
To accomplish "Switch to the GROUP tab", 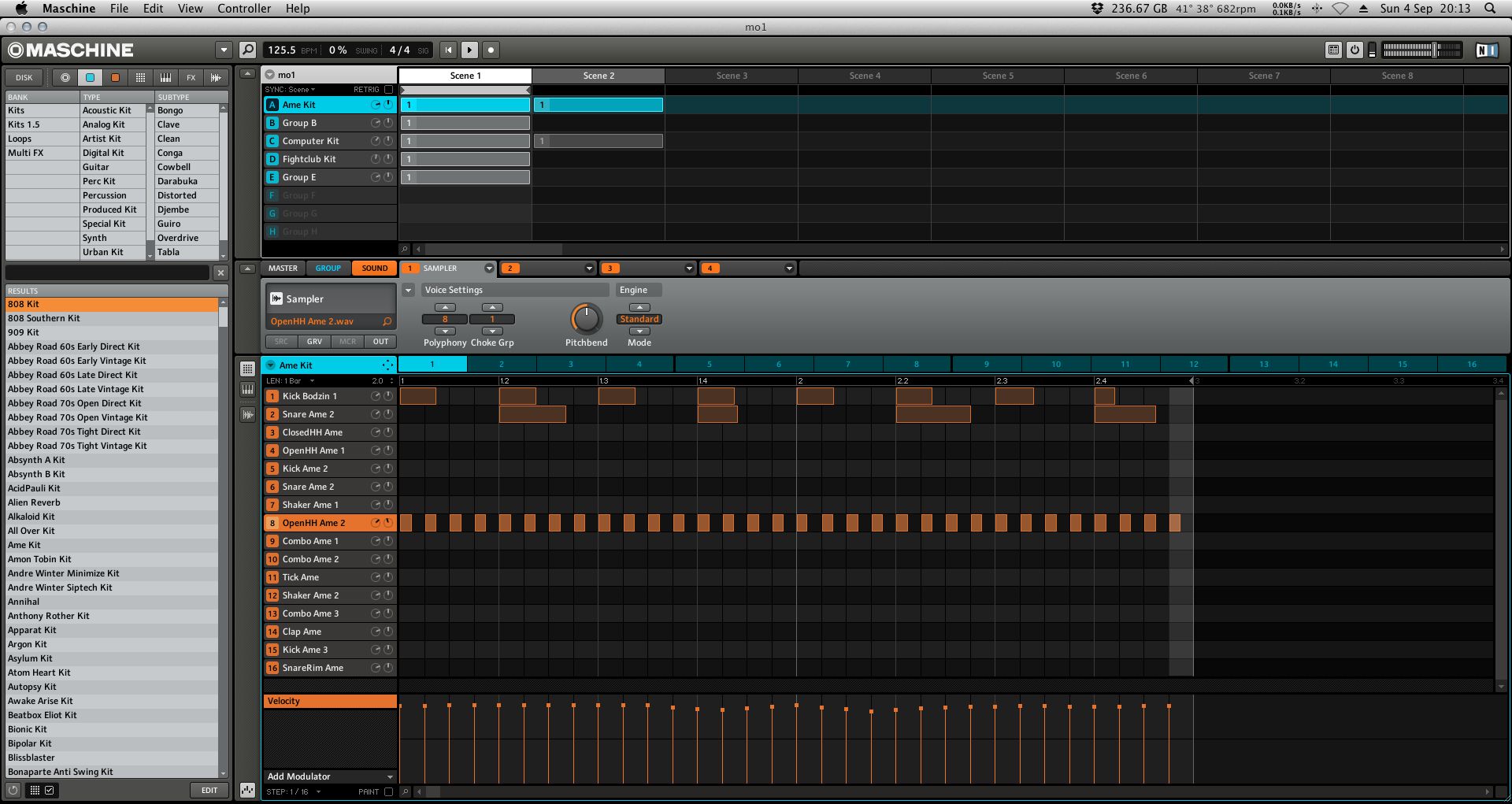I will click(328, 269).
